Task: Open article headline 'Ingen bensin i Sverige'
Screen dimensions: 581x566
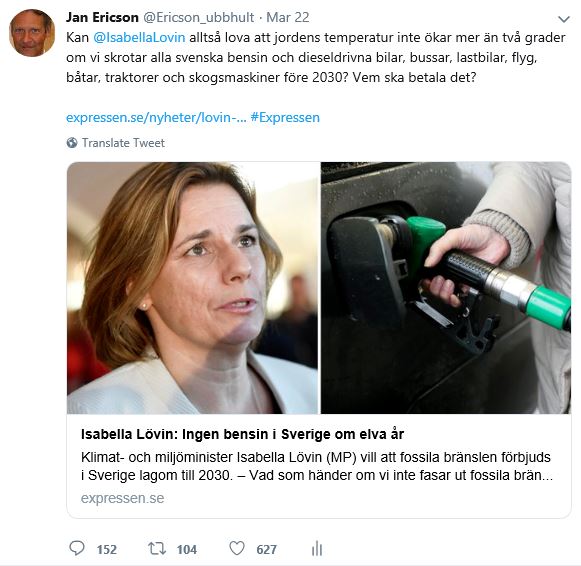Action: (x=242, y=434)
